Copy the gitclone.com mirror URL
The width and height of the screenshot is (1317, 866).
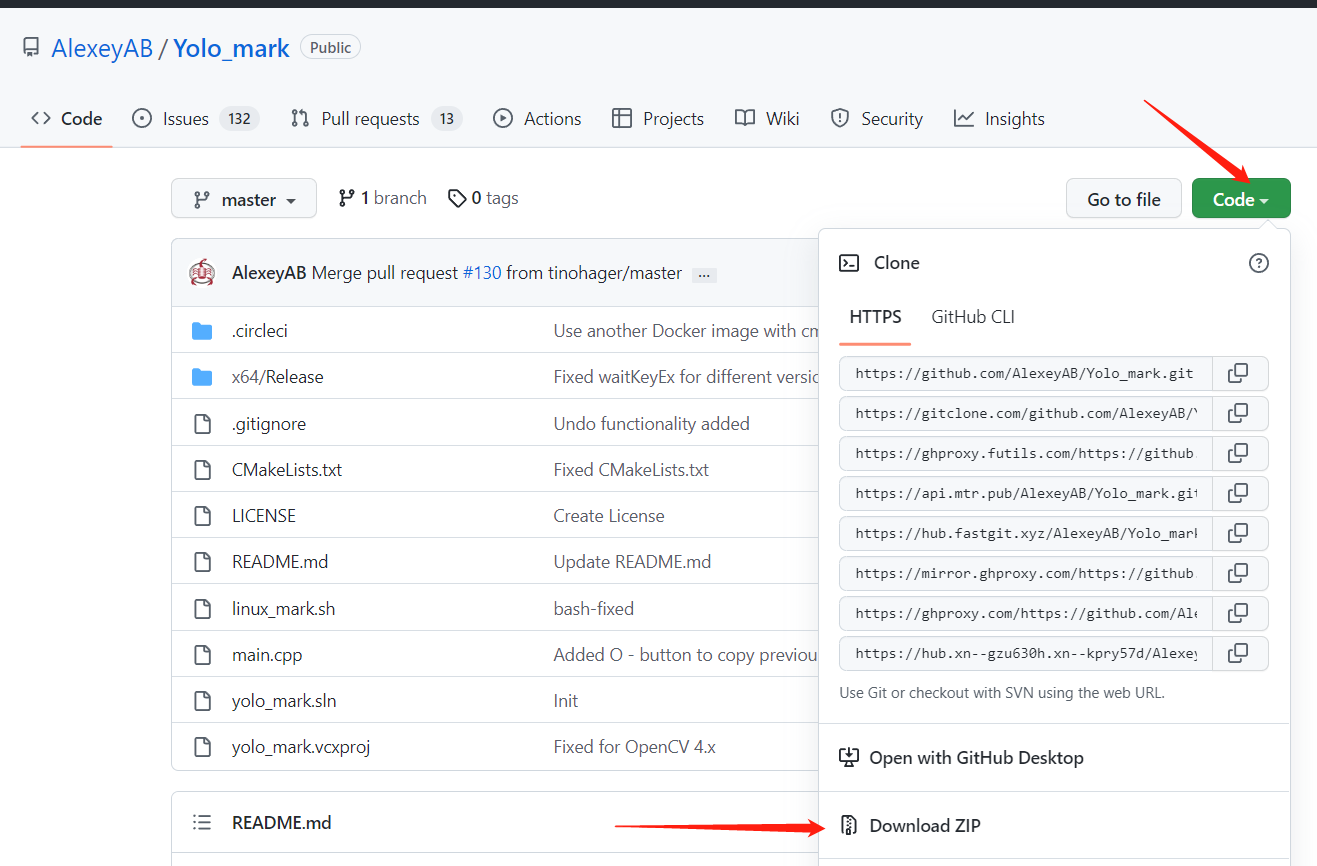1240,413
